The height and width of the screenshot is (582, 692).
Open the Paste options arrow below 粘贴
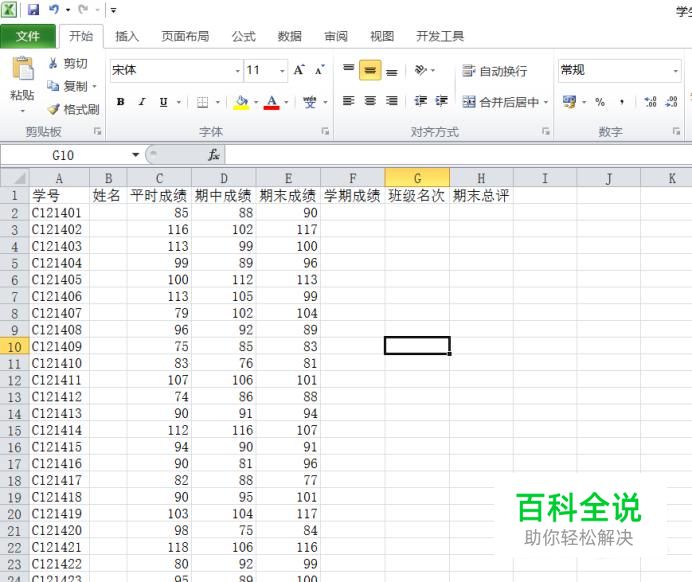[x=22, y=110]
